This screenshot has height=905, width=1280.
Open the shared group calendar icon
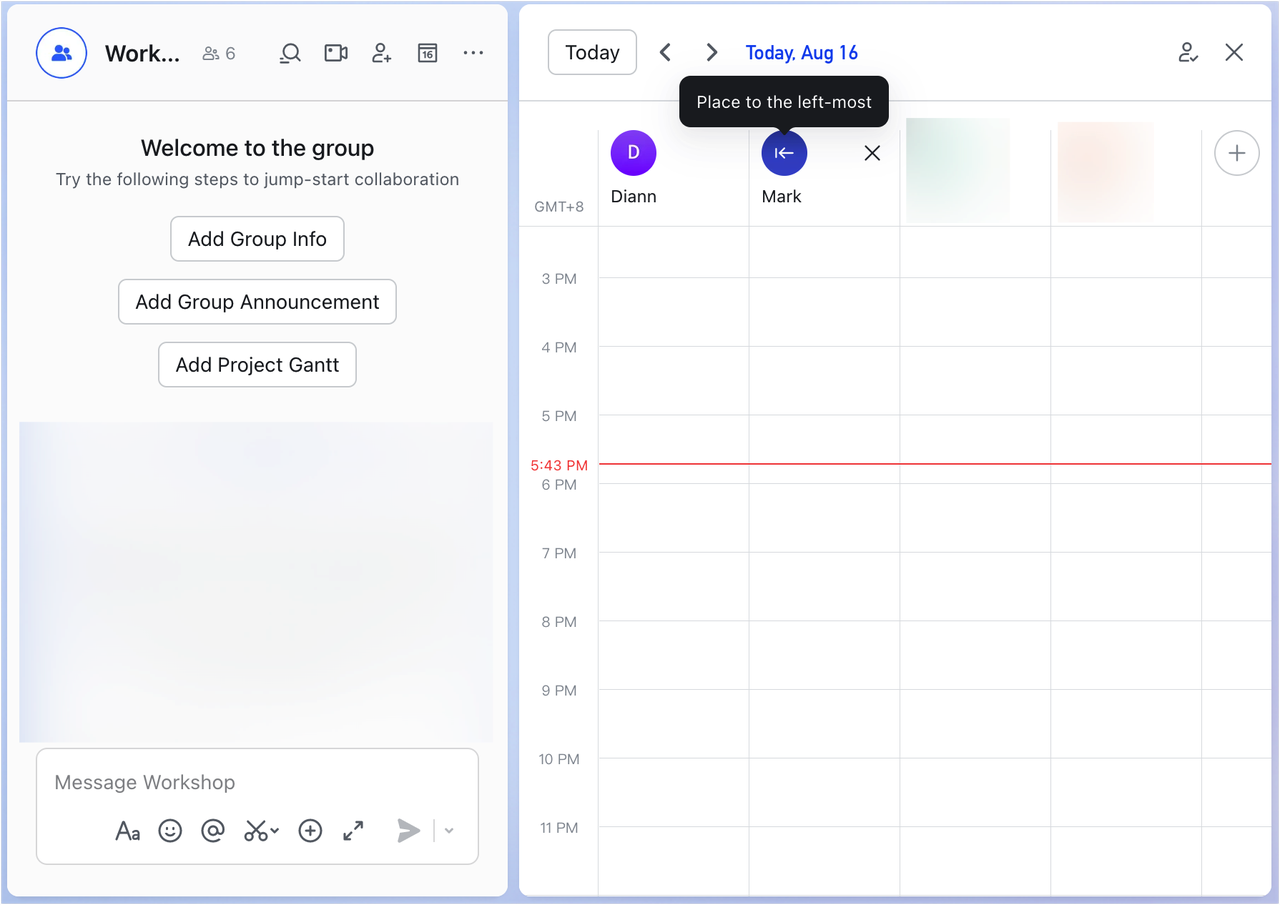[427, 53]
